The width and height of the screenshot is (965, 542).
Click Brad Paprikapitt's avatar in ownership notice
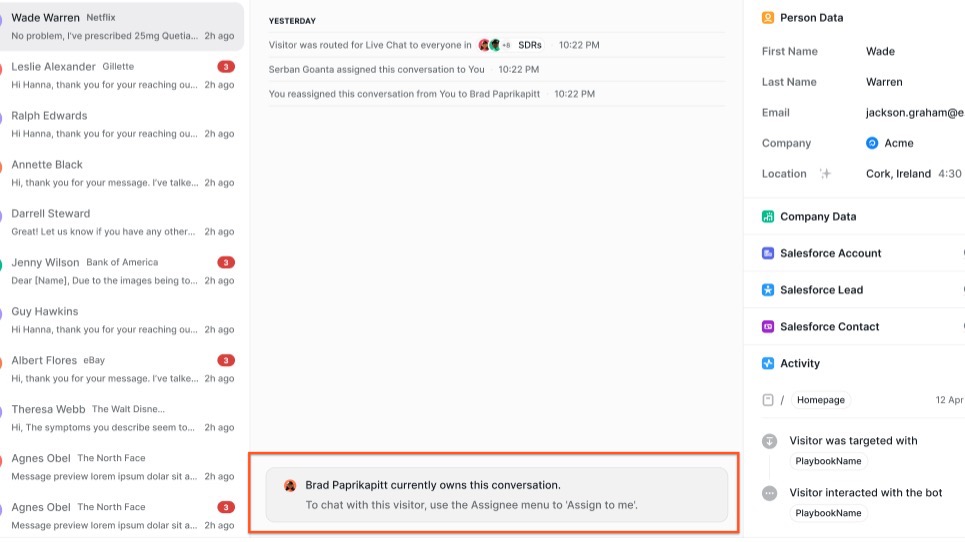[290, 485]
